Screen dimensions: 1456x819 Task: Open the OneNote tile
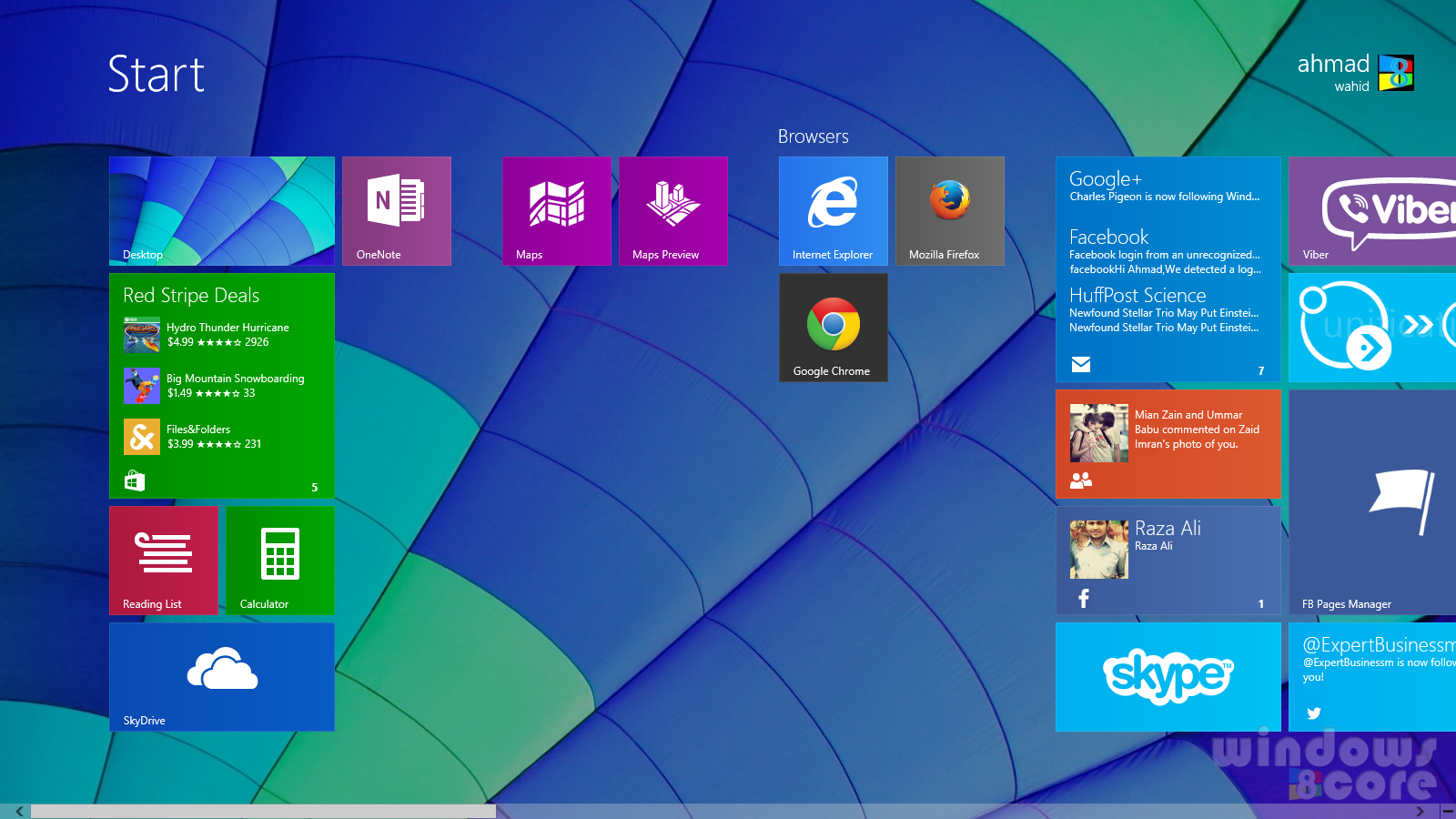(x=396, y=211)
